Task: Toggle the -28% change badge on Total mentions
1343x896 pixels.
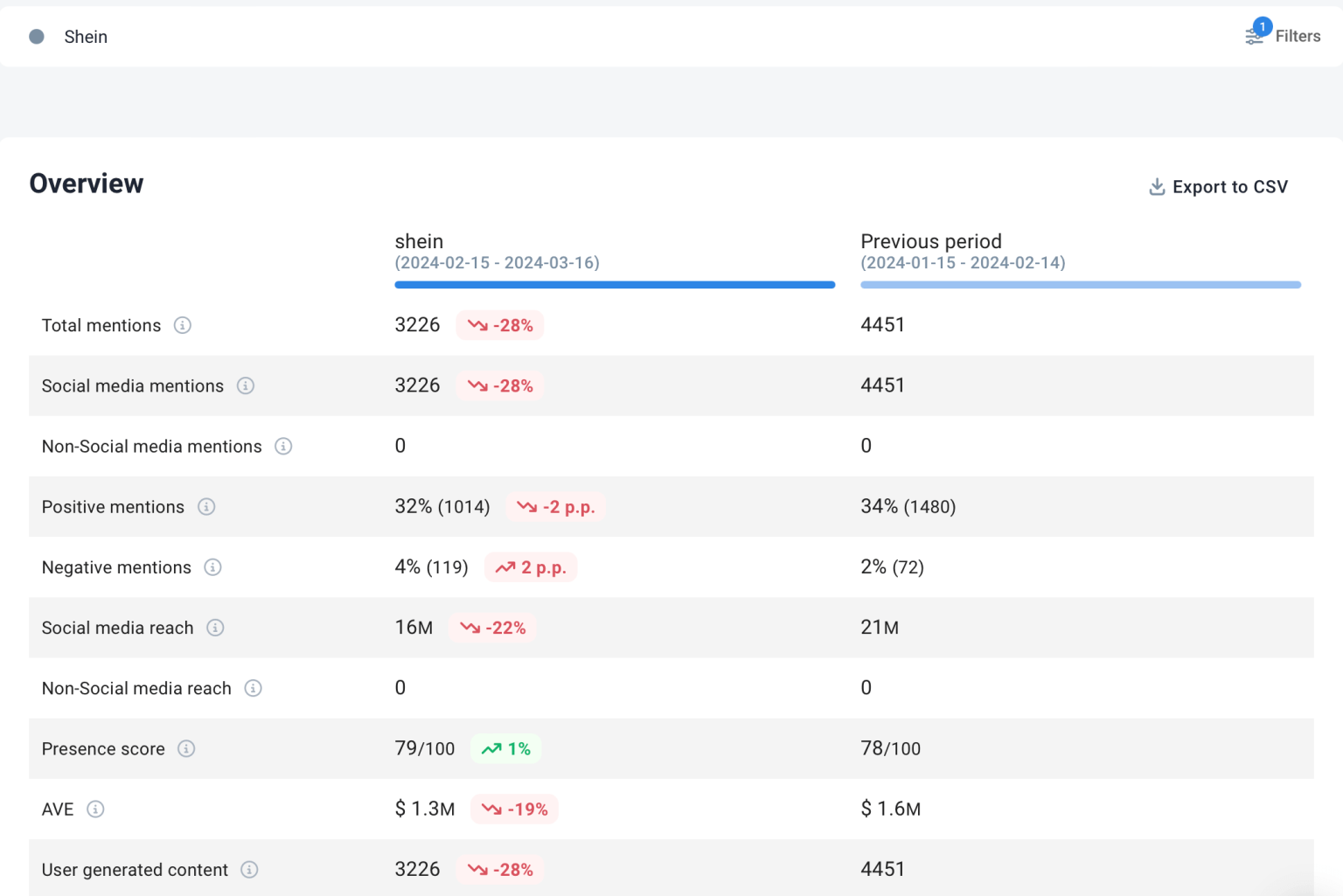Action: point(499,324)
